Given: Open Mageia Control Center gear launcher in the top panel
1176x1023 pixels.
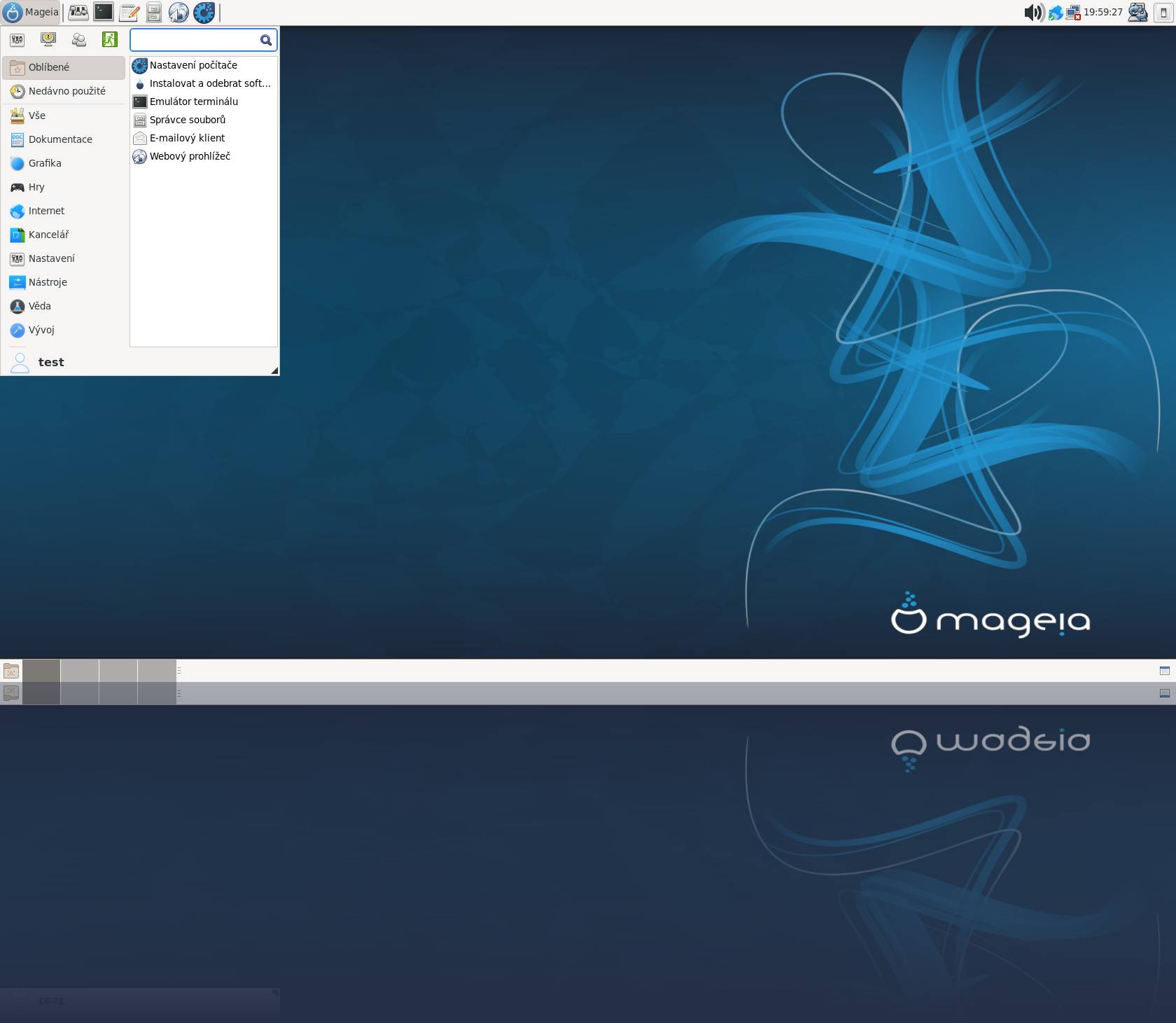Looking at the screenshot, I should [x=204, y=12].
